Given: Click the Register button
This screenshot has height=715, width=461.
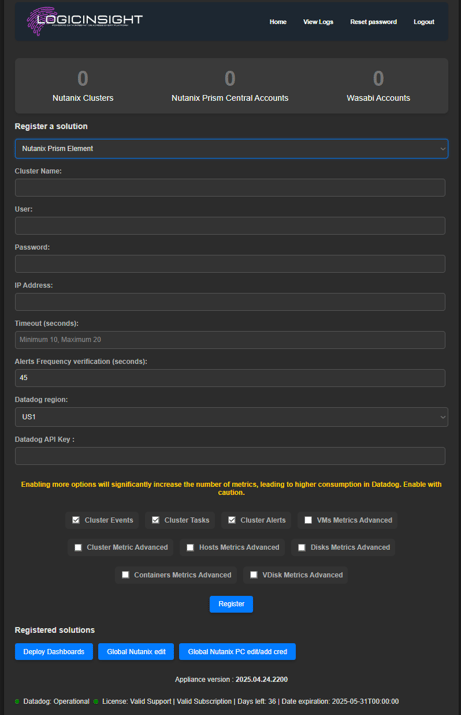Looking at the screenshot, I should 231,604.
